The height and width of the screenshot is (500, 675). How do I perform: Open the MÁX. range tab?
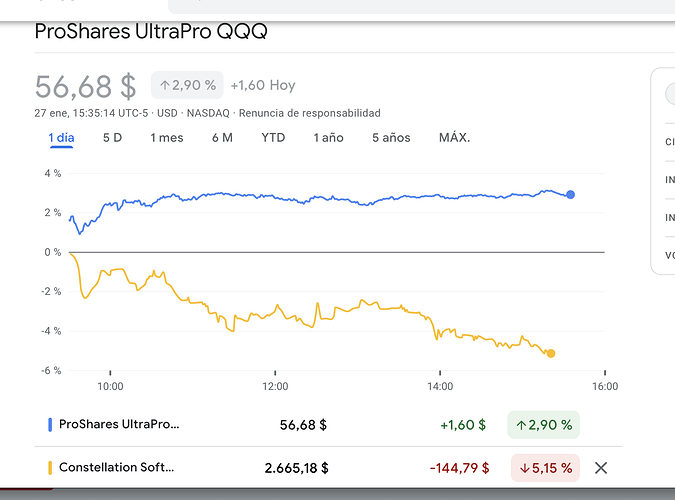[x=454, y=138]
